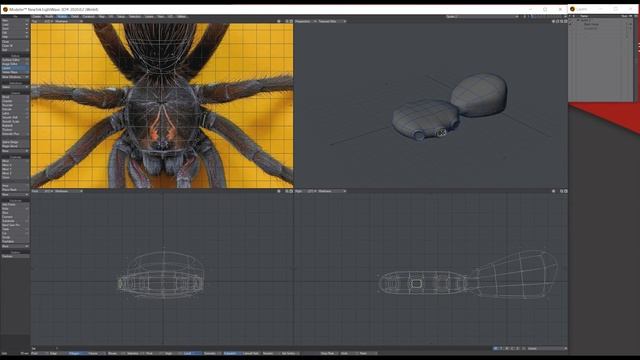Switch to the Selection tab

click(135, 16)
